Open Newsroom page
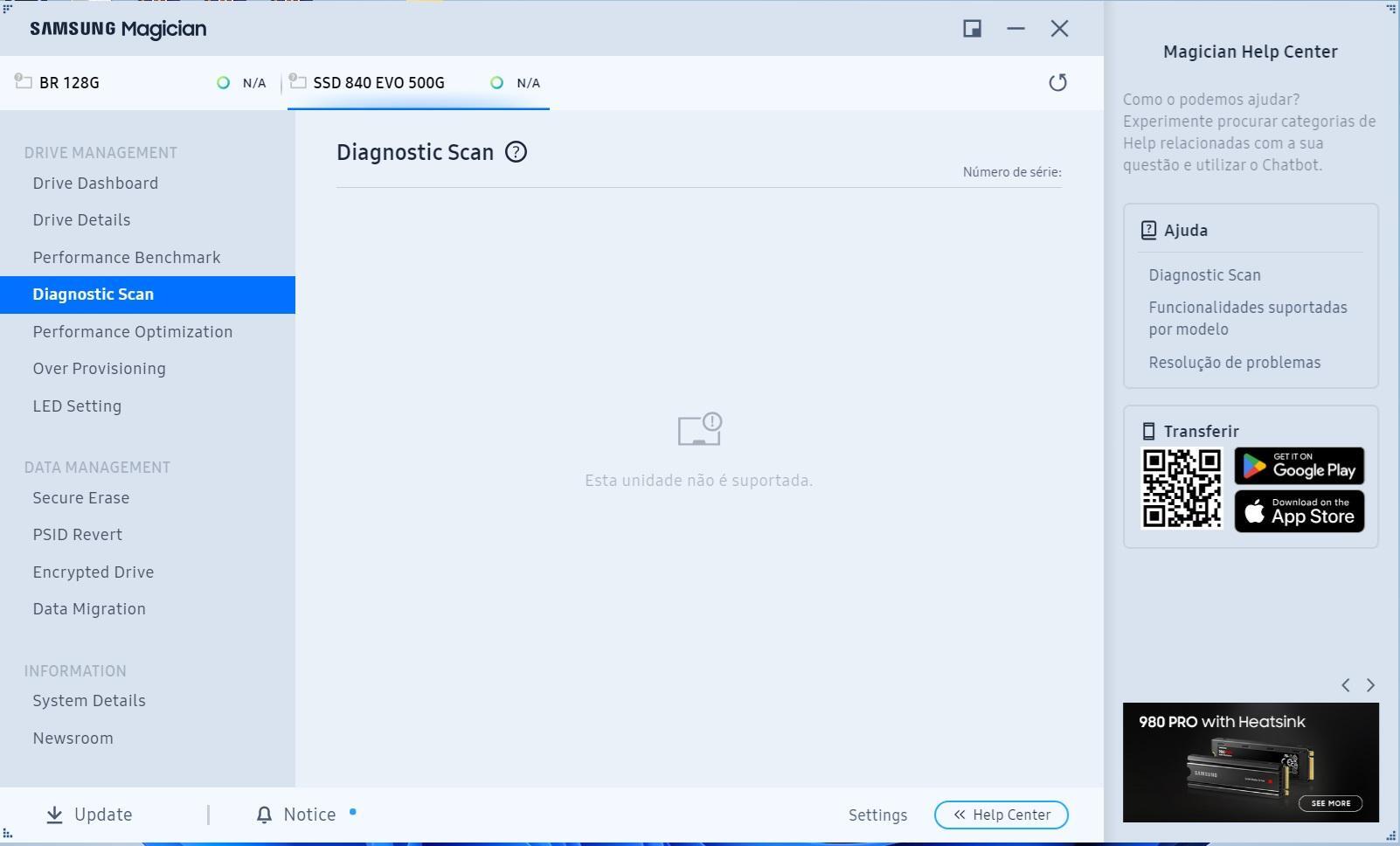 73,739
